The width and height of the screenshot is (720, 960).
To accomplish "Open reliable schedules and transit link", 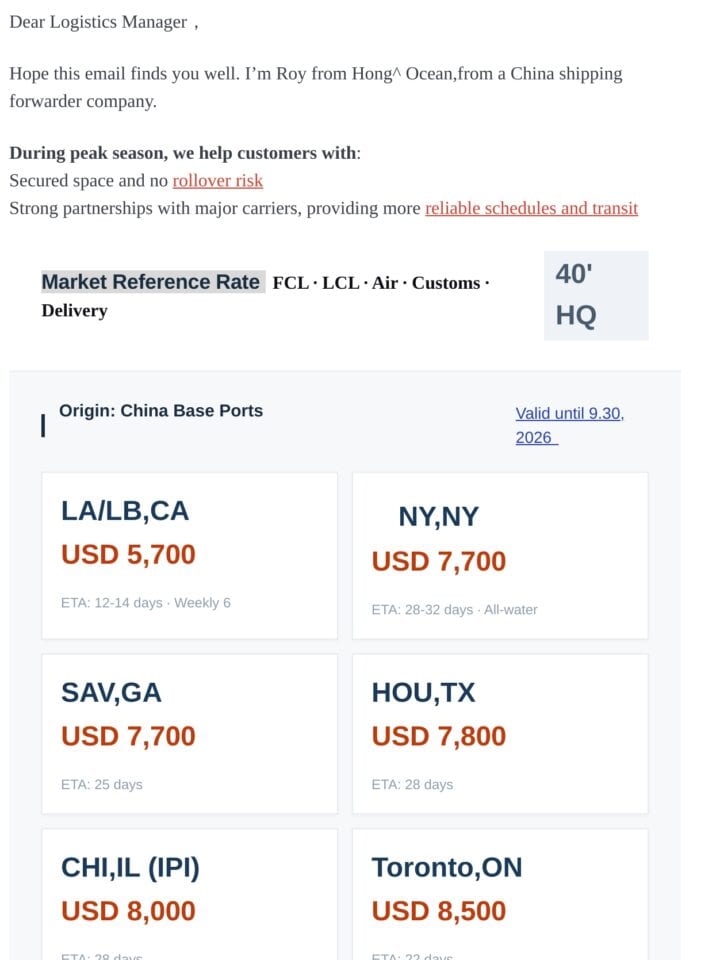I will pos(531,208).
